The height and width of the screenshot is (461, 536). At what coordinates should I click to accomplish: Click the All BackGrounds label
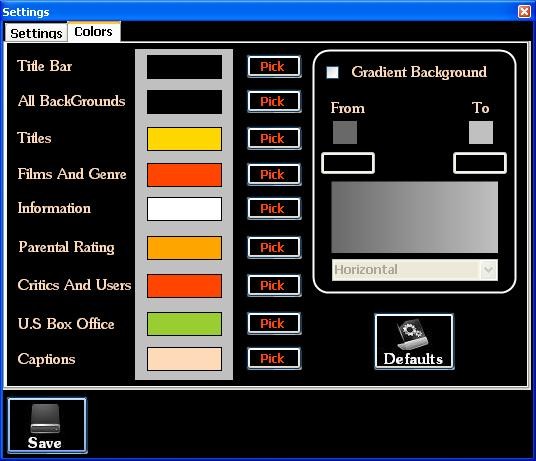coord(72,101)
